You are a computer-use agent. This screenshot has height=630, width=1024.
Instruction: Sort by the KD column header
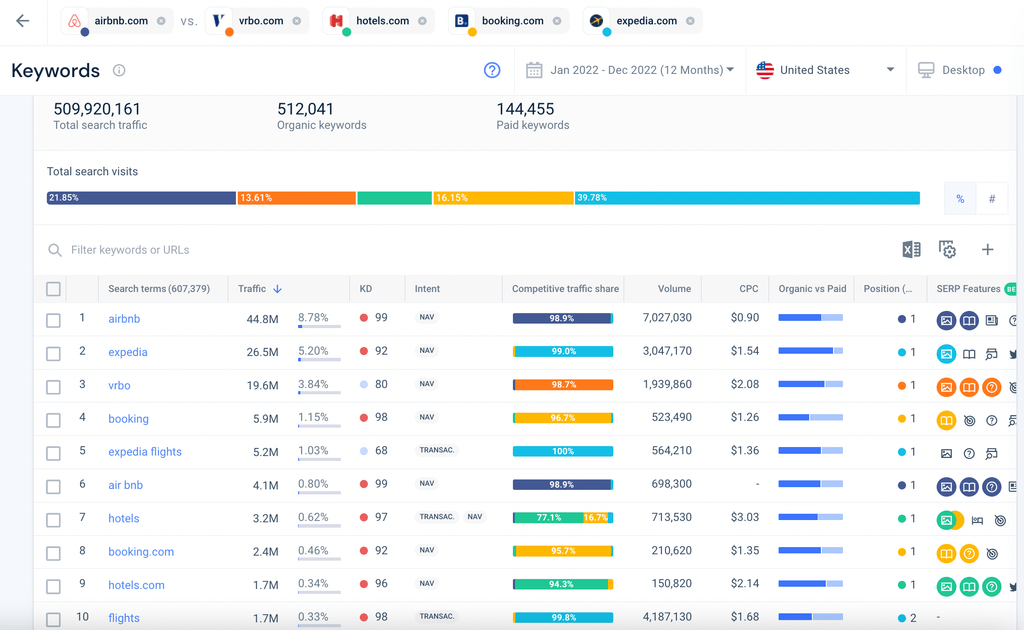pos(366,289)
